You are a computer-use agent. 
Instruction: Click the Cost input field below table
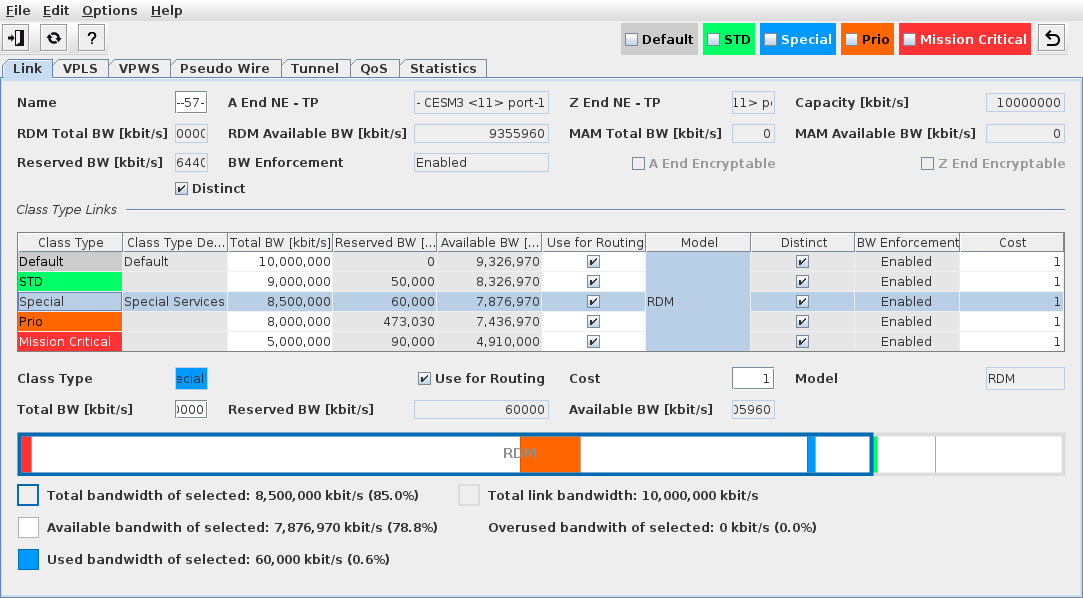pyautogui.click(x=752, y=379)
